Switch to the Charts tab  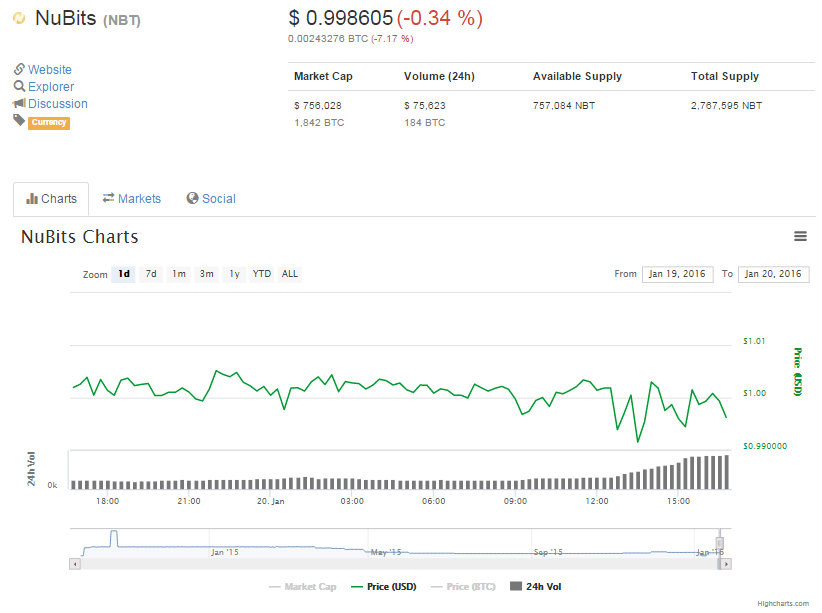(x=51, y=199)
